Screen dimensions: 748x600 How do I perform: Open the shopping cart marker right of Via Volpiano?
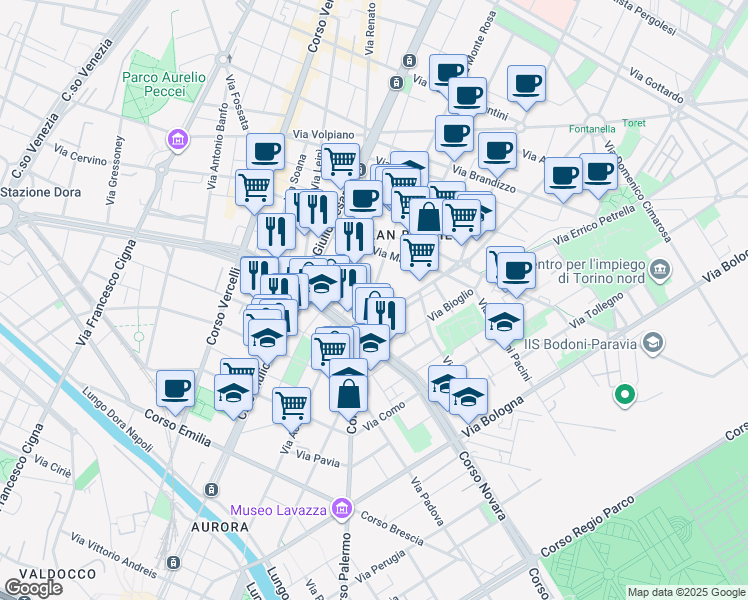pos(340,160)
